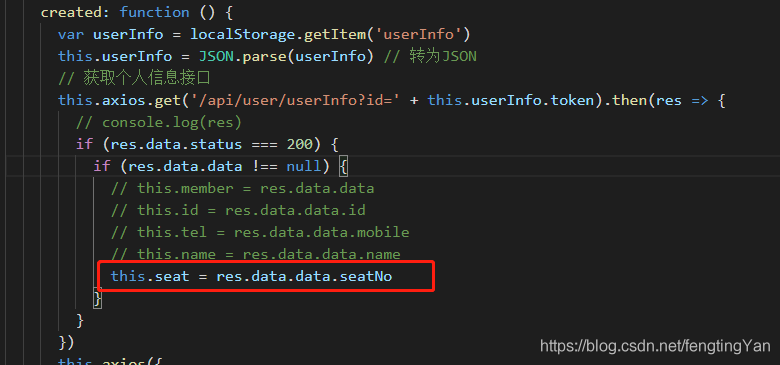This screenshot has width=780, height=365.
Task: Click the line 'created: function () {'
Action: (137, 12)
